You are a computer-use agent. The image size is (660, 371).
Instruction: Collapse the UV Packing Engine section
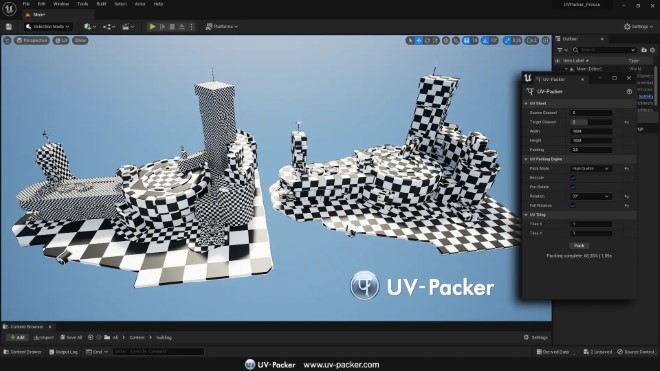click(526, 159)
